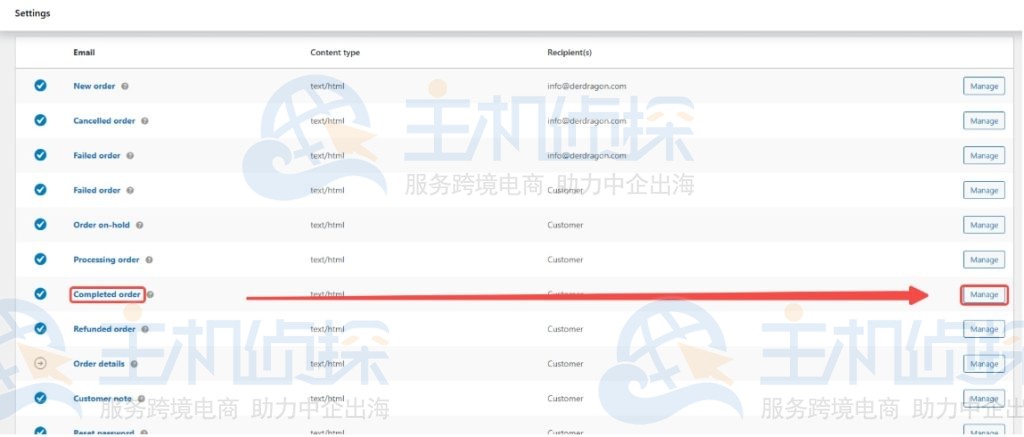The image size is (1024, 437).
Task: Click enabled icon of Failed order sent to info@derdragon.com
Action: (40, 155)
